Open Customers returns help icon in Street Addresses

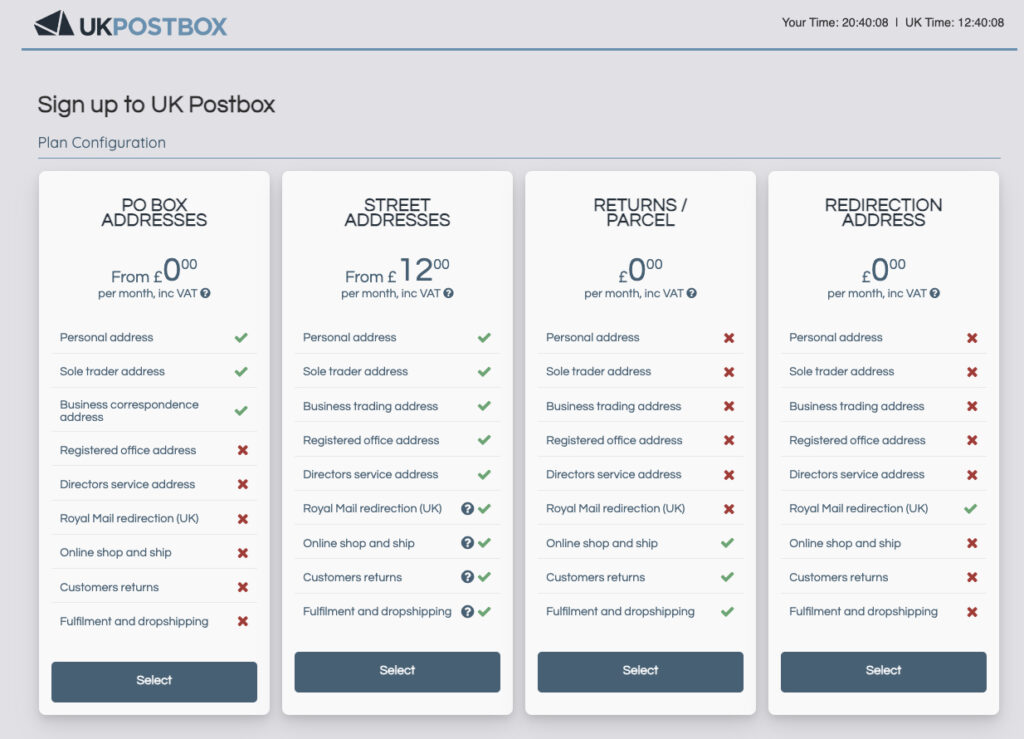point(467,577)
